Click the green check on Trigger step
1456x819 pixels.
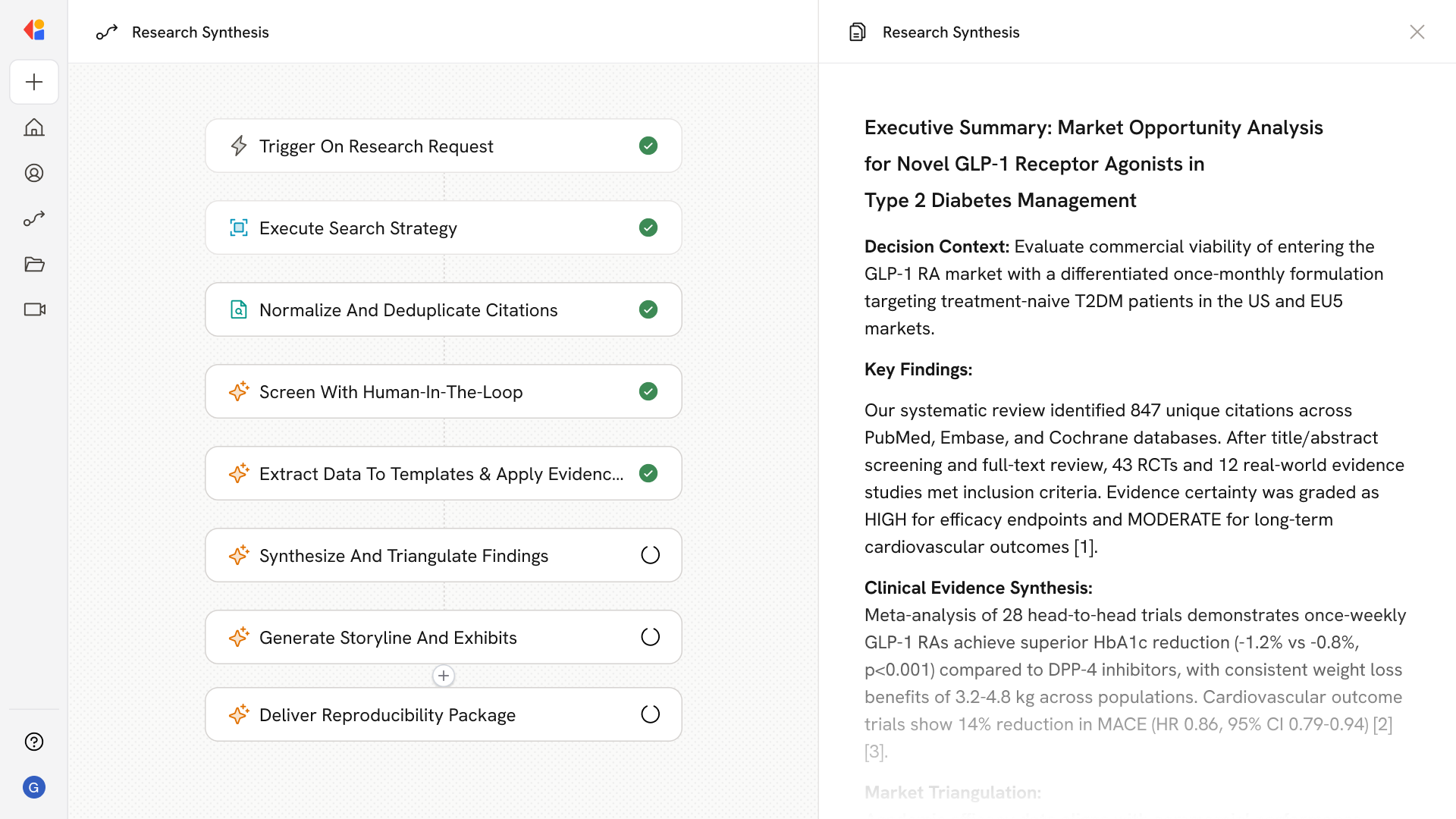pyautogui.click(x=648, y=146)
